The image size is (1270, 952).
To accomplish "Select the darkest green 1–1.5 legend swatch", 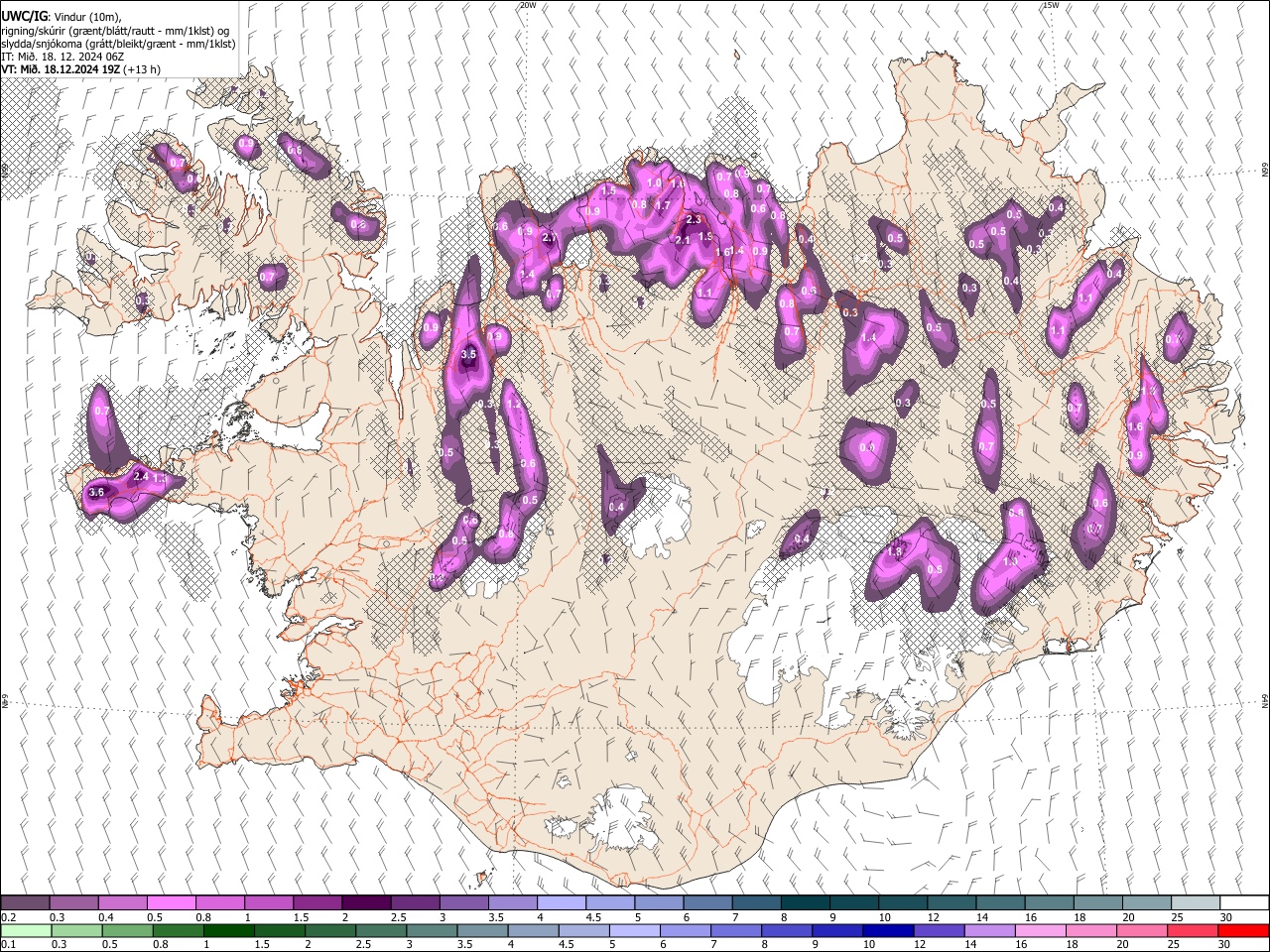I will (228, 931).
